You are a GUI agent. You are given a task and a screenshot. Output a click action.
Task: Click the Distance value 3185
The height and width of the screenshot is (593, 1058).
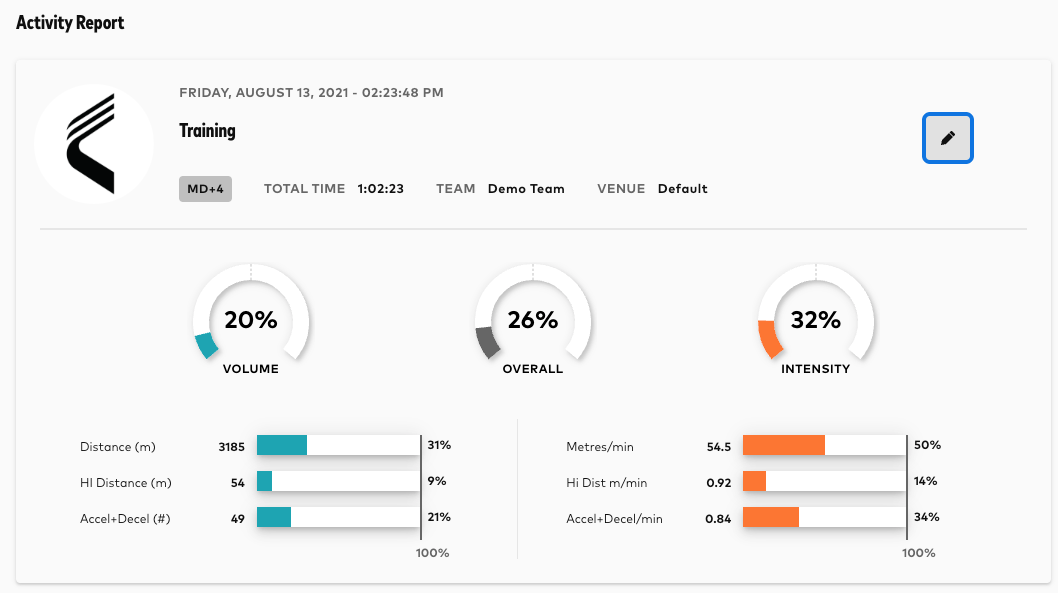[x=232, y=447]
